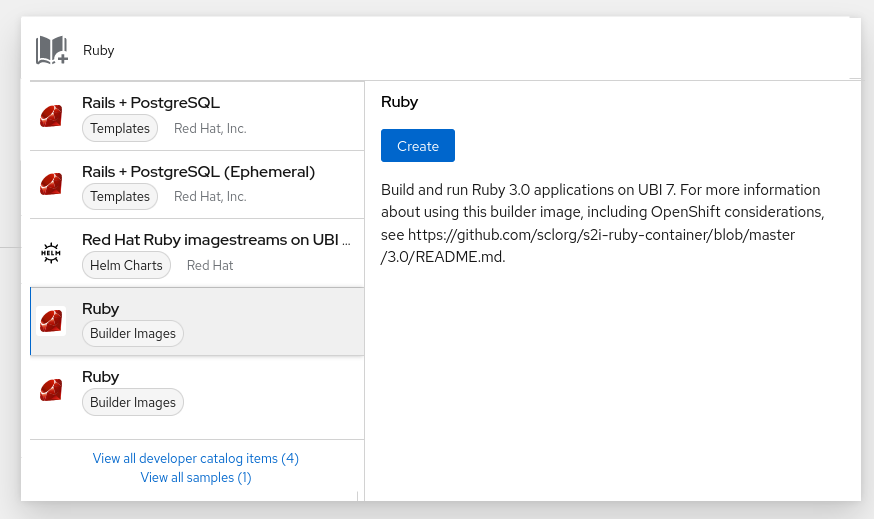Click the Ruby builder image description text
The height and width of the screenshot is (519, 874).
tap(600, 223)
